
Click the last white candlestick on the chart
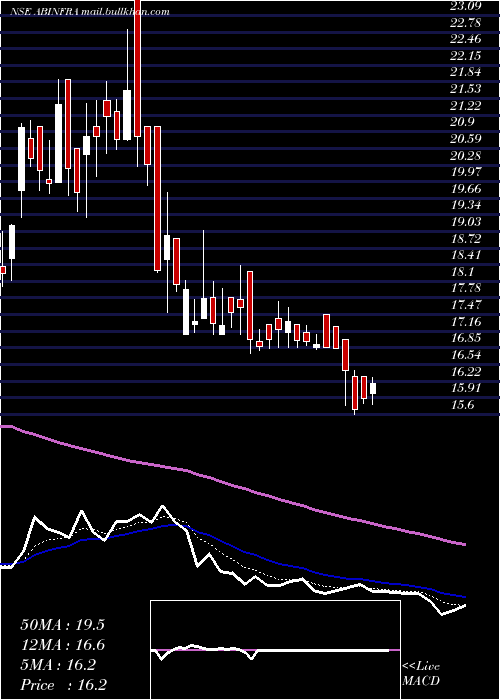point(373,388)
